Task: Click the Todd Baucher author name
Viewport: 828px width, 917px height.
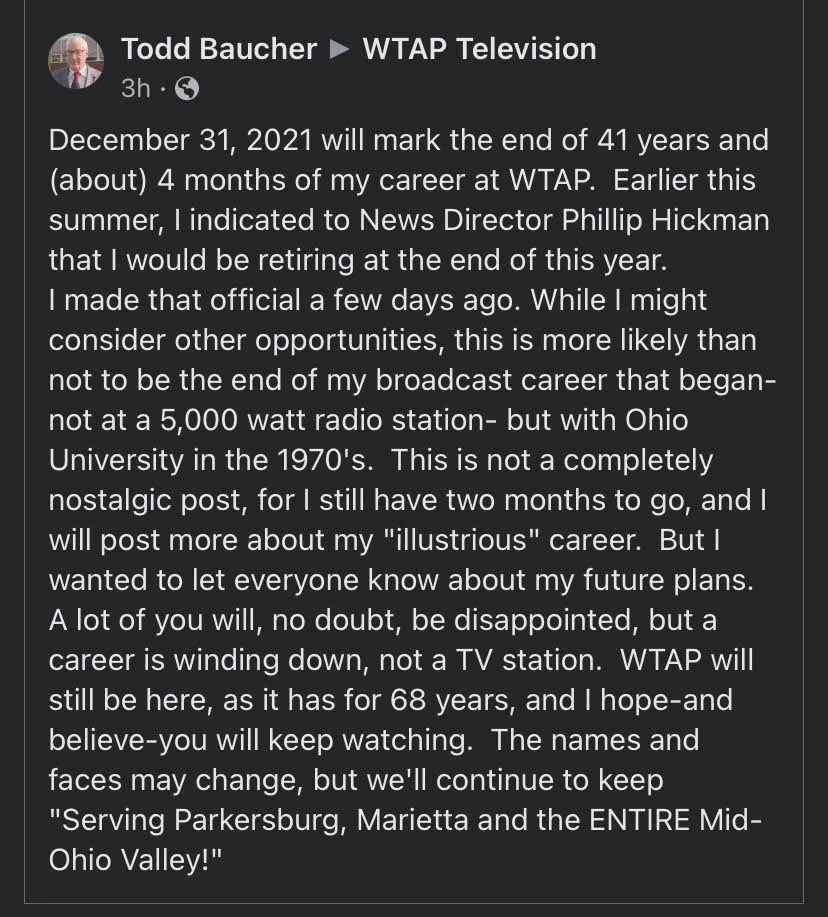Action: [x=219, y=49]
